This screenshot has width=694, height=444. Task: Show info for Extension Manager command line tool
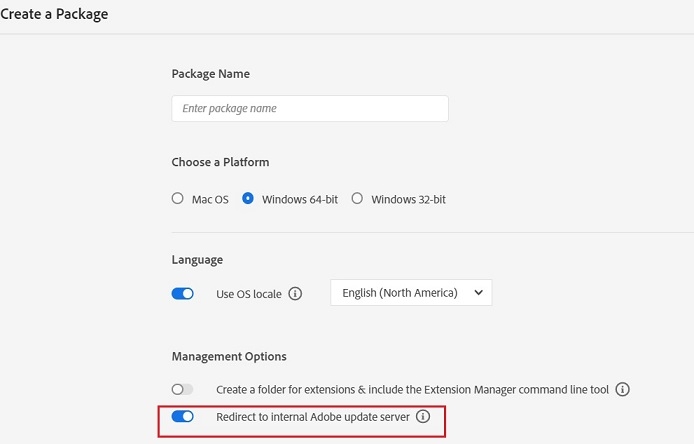(x=623, y=389)
